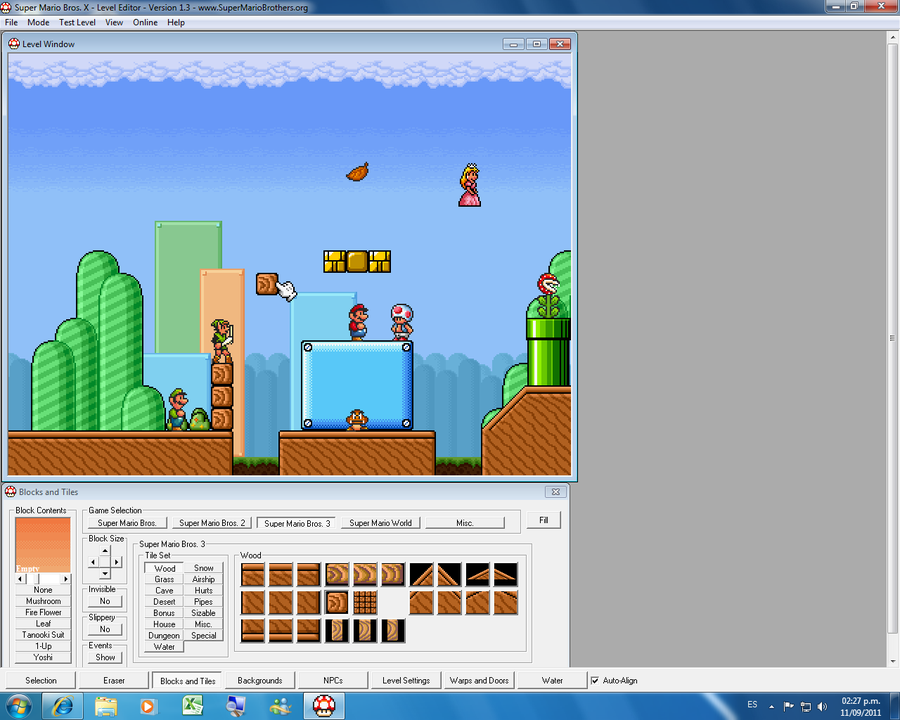The height and width of the screenshot is (720, 900).
Task: Toggle the Slippery No button
Action: (x=105, y=629)
